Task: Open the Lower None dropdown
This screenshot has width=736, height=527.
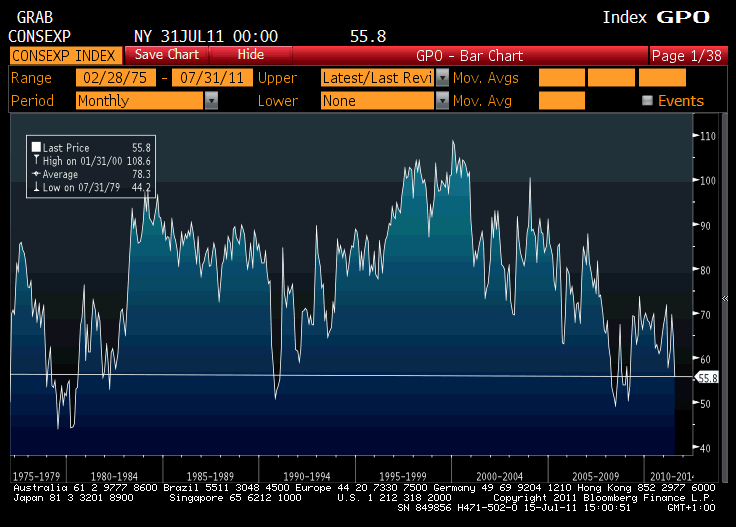Action: (441, 101)
